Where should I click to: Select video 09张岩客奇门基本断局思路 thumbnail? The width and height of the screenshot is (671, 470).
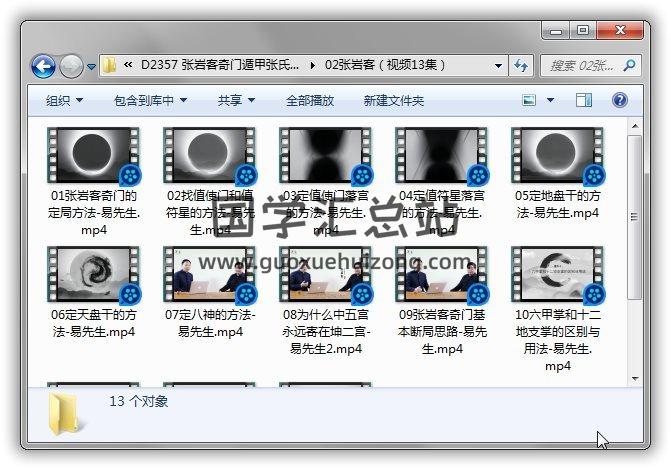tap(442, 274)
